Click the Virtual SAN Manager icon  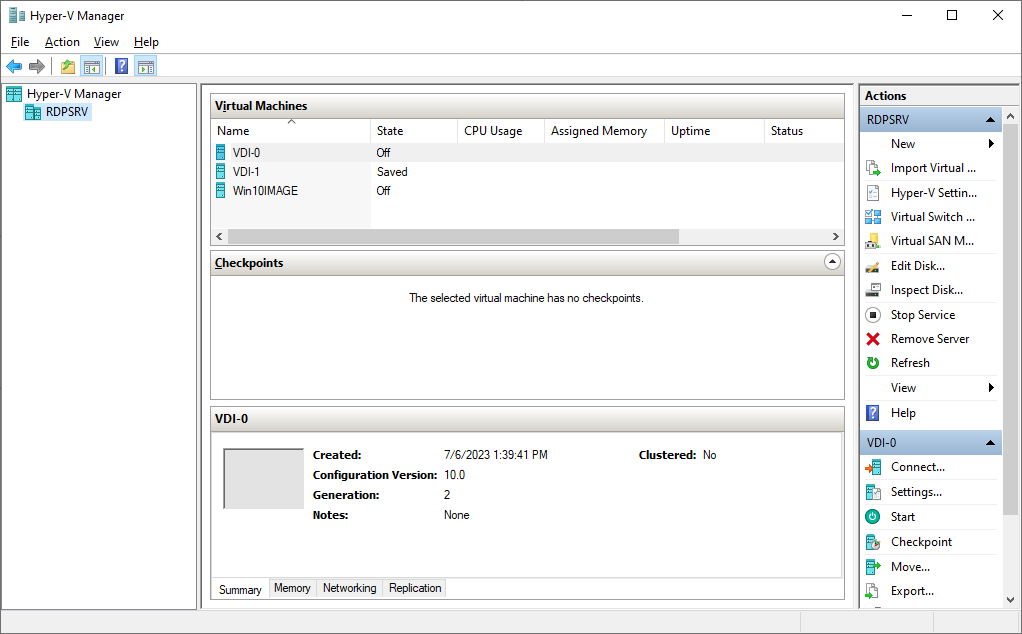pyautogui.click(x=873, y=241)
